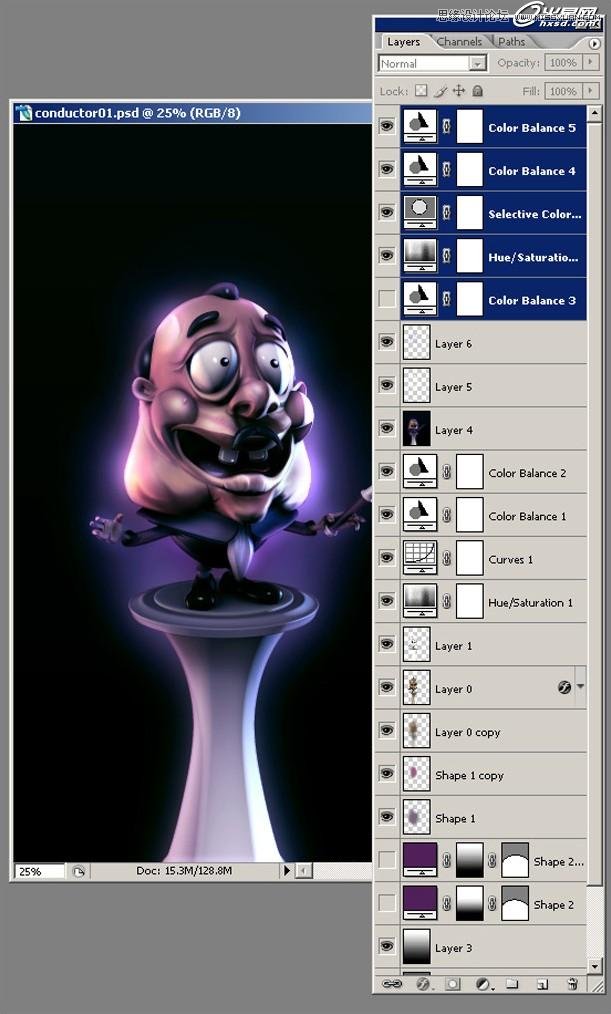This screenshot has height=1014, width=611.
Task: Click Color Balance 5 adjustment icon
Action: 420,127
